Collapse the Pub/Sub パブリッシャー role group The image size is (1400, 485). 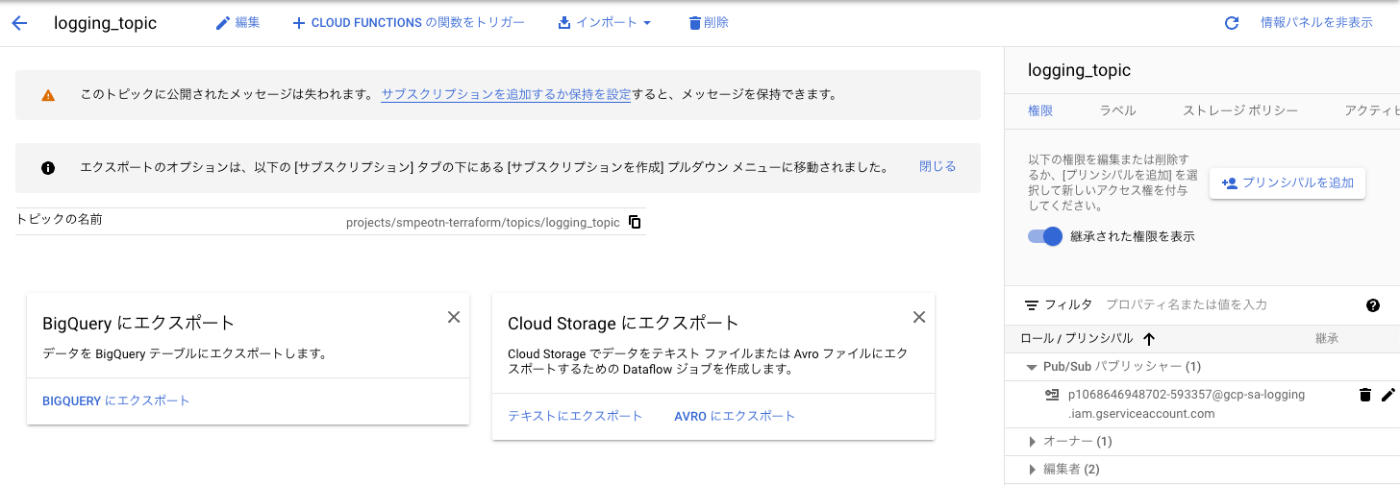click(1033, 367)
